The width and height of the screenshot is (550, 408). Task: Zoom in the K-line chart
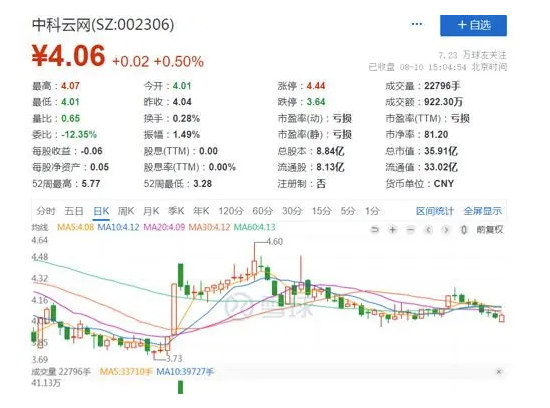tap(393, 230)
